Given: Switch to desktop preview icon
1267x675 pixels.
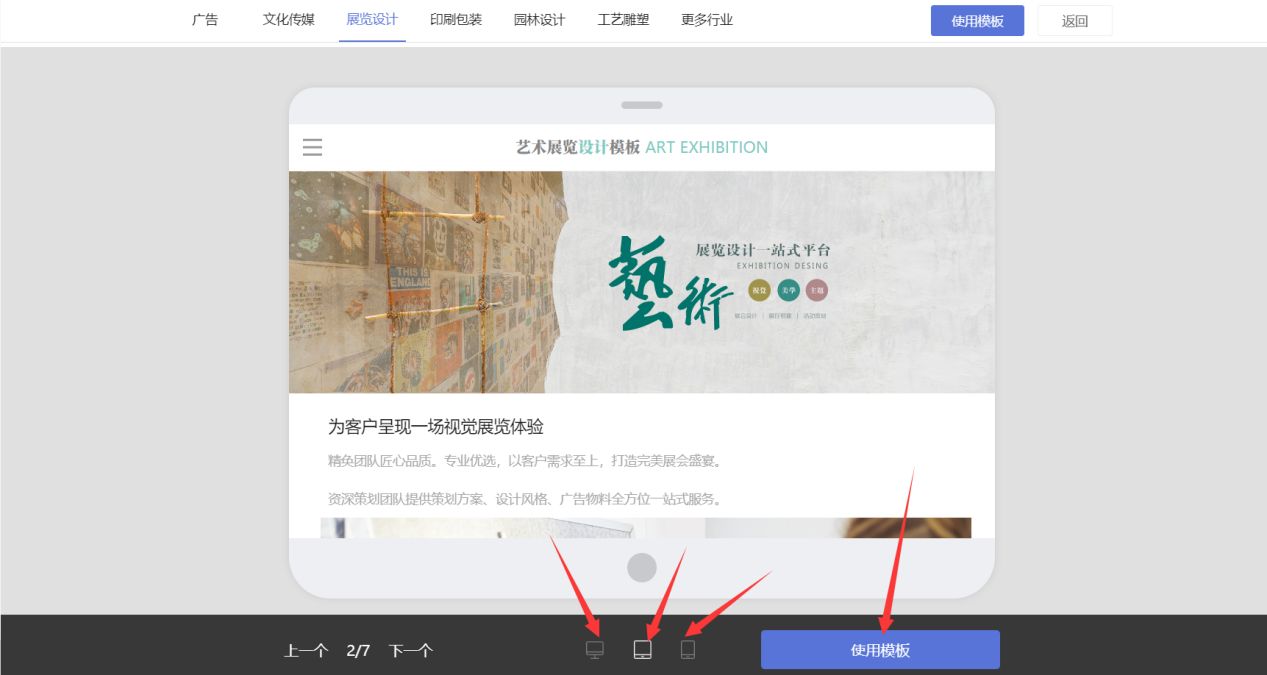Looking at the screenshot, I should pos(595,650).
